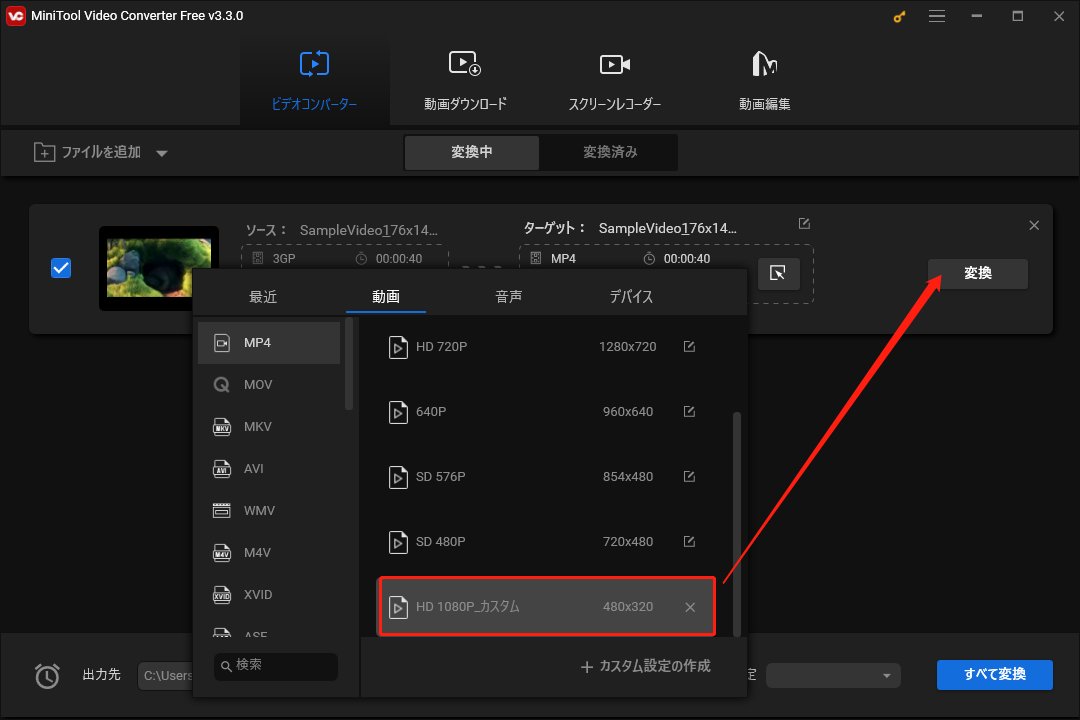This screenshot has height=720, width=1080.
Task: Edit settings of the 640P preset
Action: coord(689,411)
